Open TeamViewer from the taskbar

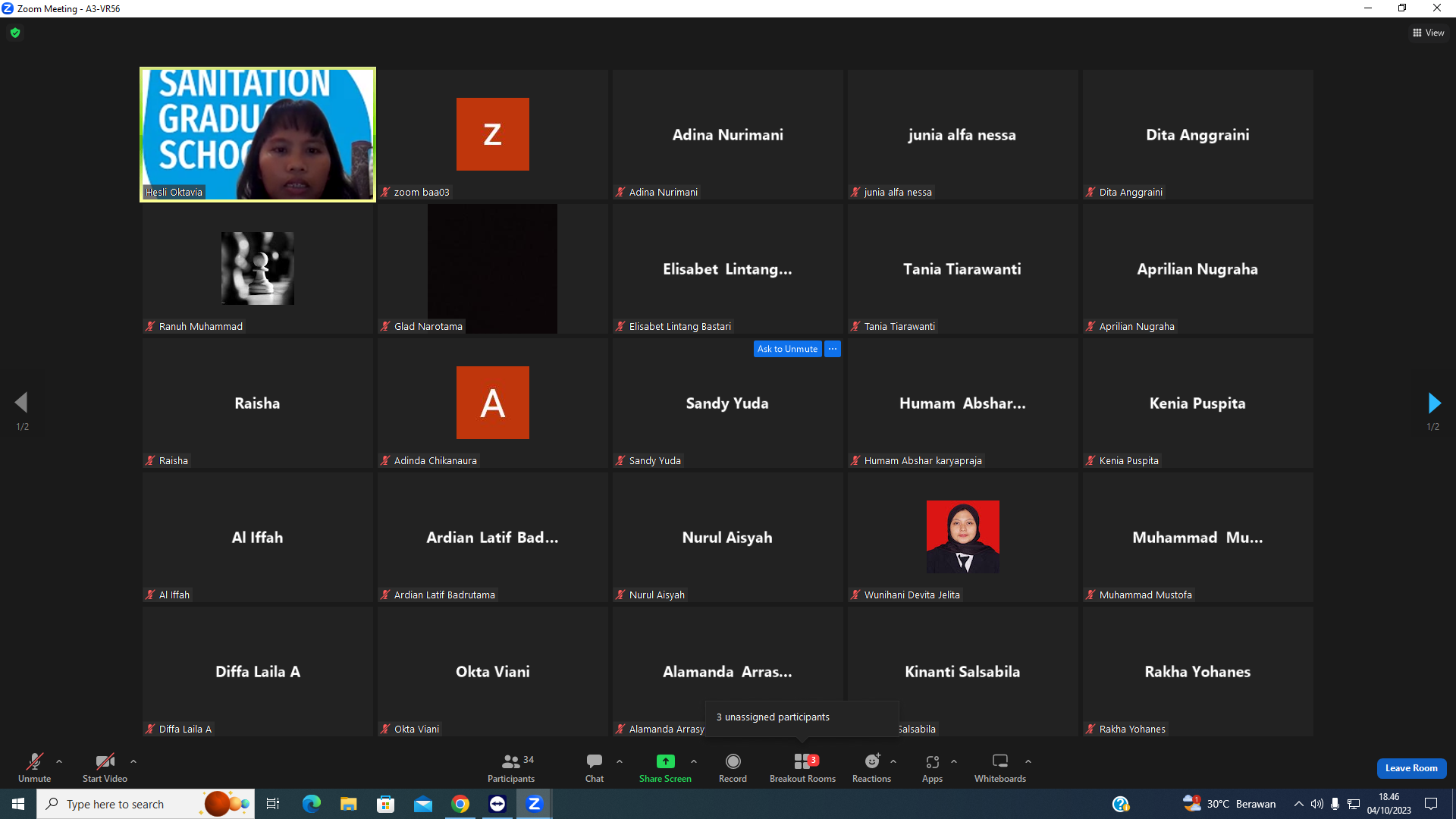click(497, 804)
